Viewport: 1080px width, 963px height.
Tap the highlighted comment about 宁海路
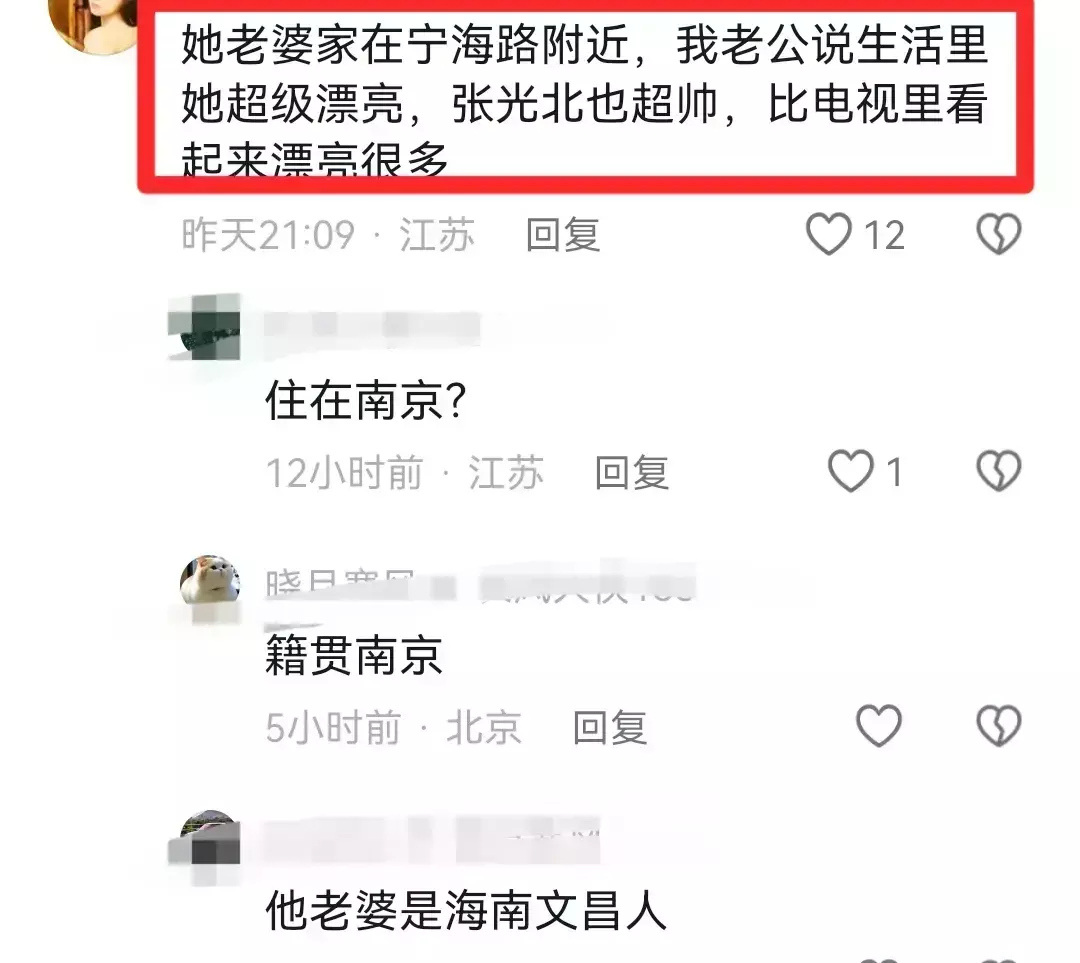pos(585,94)
